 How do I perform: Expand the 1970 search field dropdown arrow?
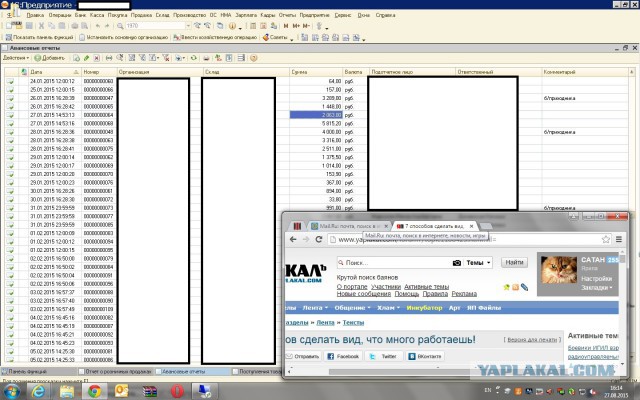click(188, 26)
